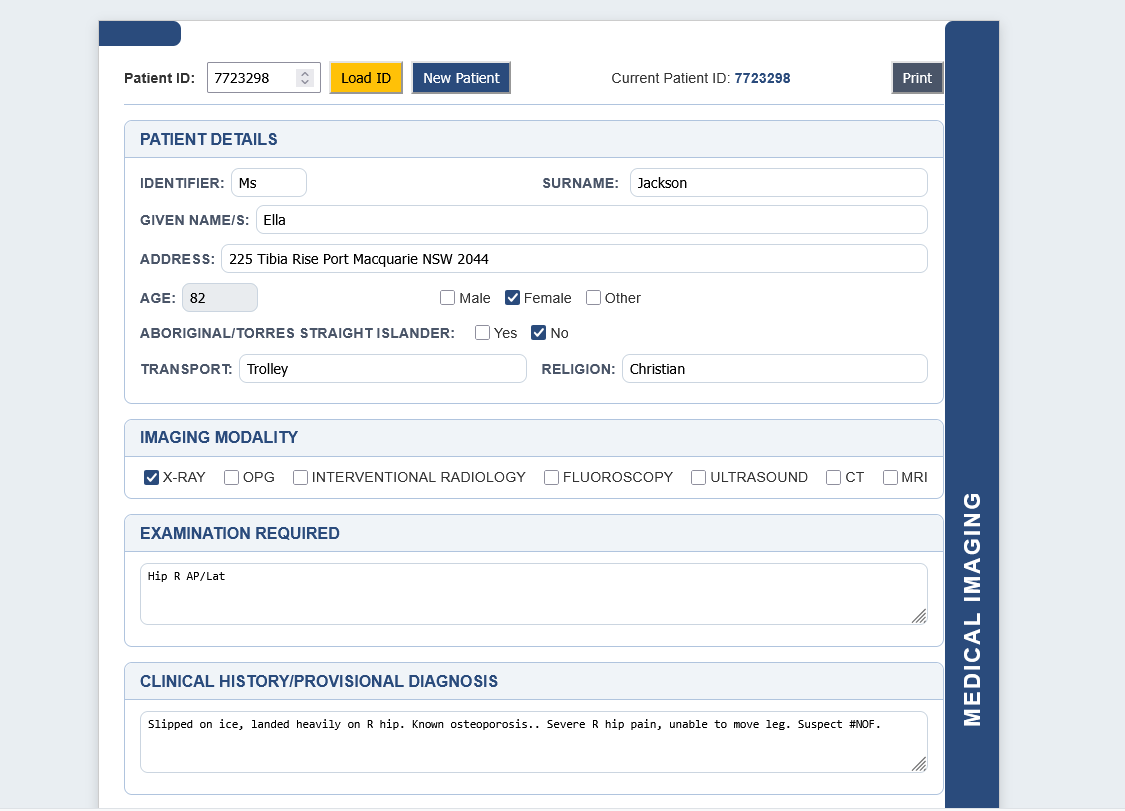Edit the Given Name field containing Ella

[x=591, y=220]
